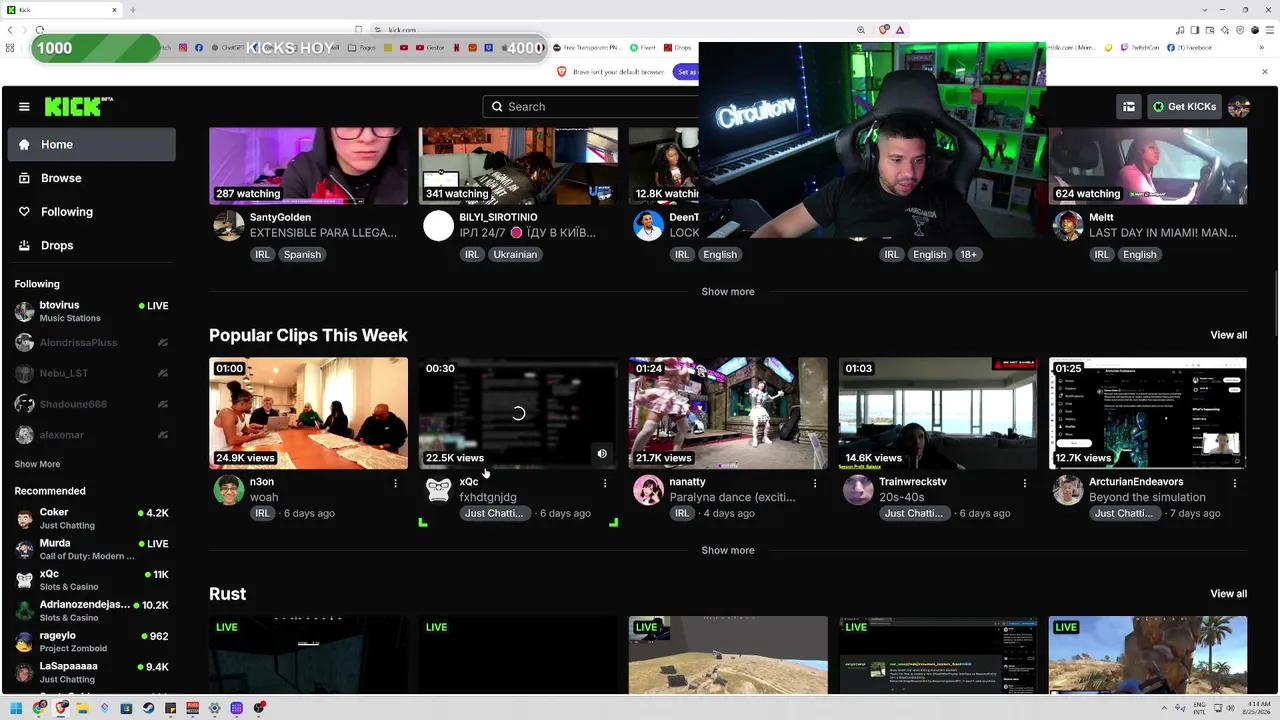This screenshot has width=1280, height=720.
Task: Open options menu for Trainwreckstv clip
Action: click(1025, 483)
